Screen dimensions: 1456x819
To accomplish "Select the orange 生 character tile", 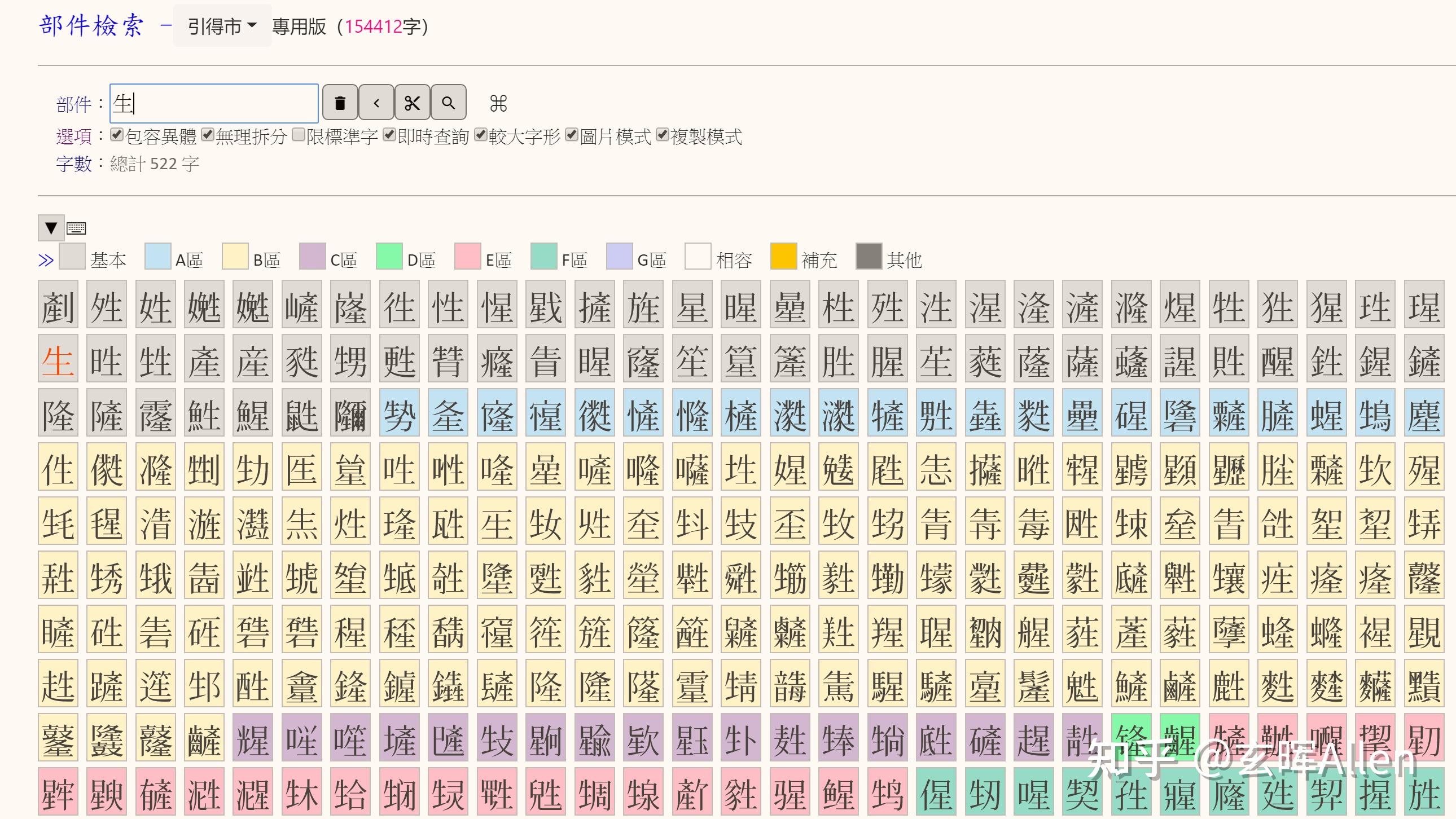I will click(x=58, y=359).
